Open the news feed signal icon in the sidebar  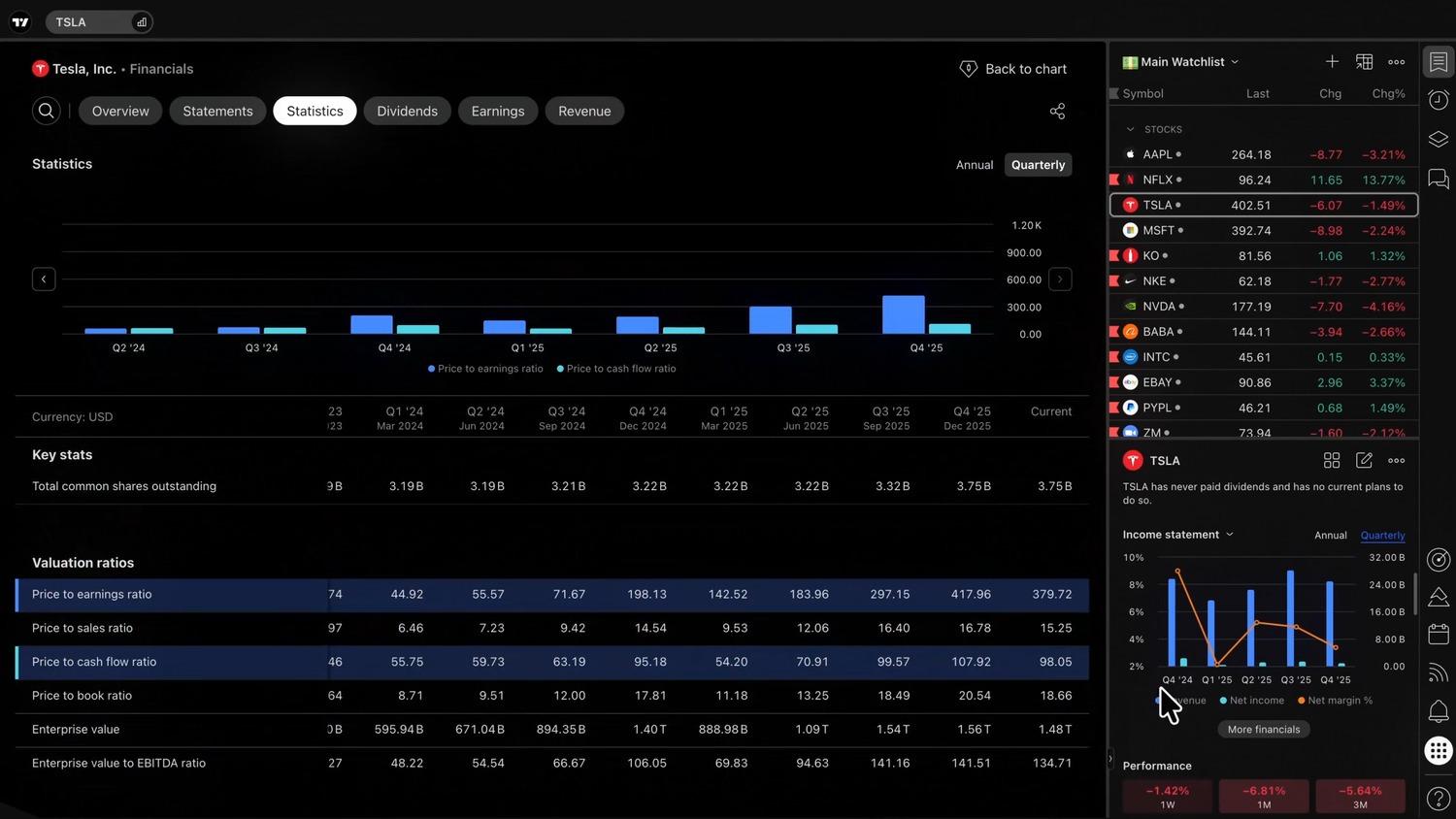(1439, 672)
